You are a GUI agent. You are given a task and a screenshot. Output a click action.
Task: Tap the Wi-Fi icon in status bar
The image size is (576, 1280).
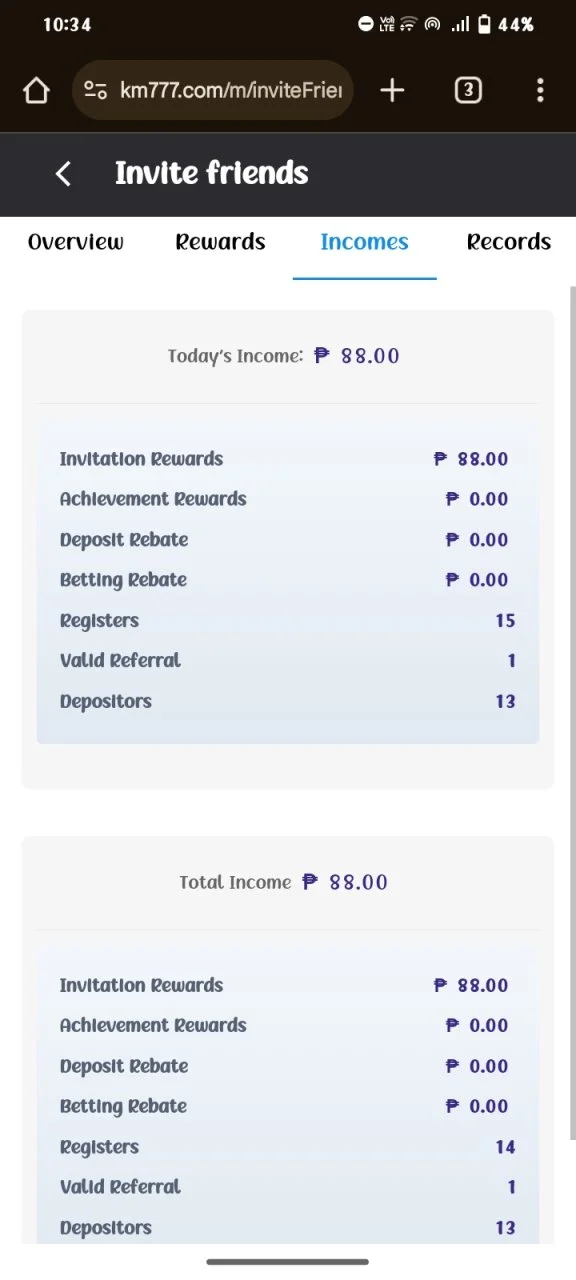pos(408,24)
